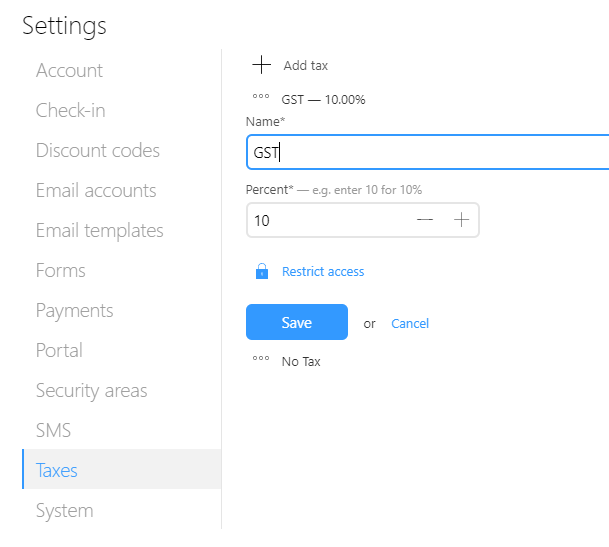Viewport: 609px width, 547px height.
Task: Click the three-dot handle next to GST — 10.00%
Action: (x=261, y=100)
